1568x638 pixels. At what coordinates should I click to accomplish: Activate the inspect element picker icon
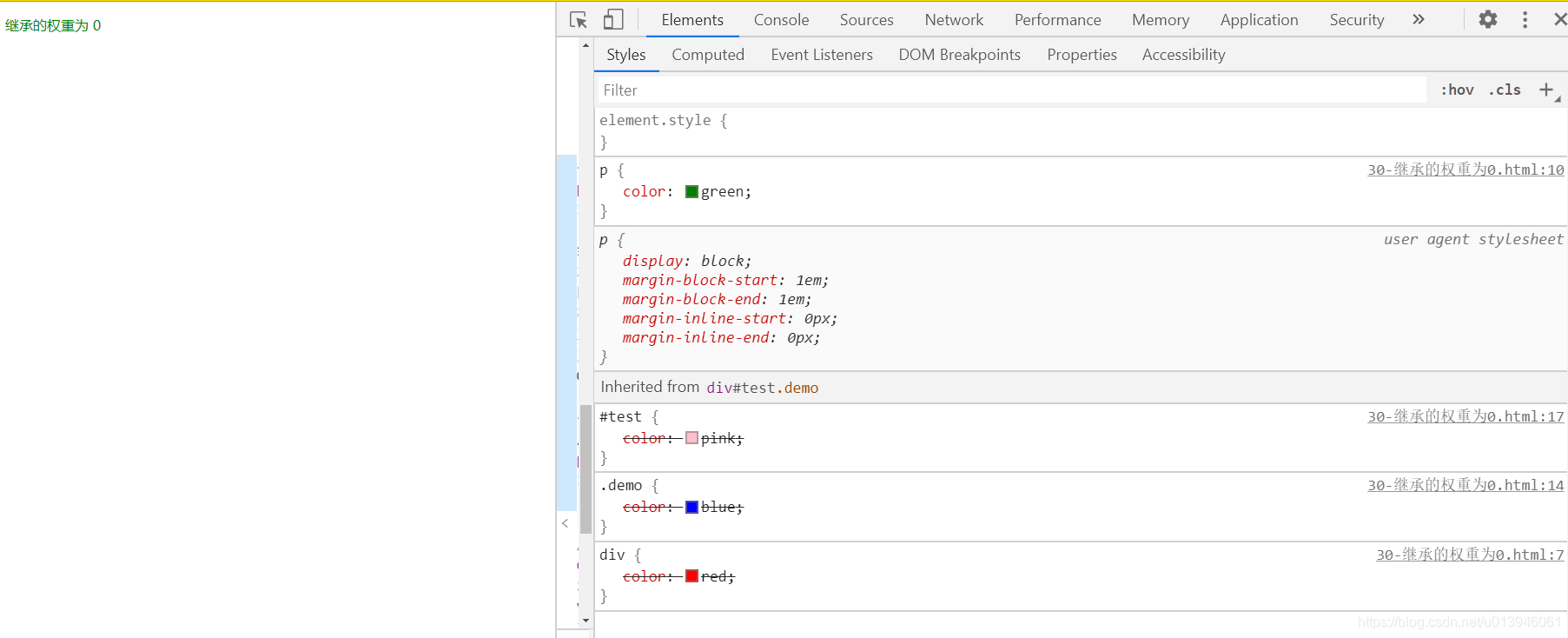pyautogui.click(x=579, y=19)
